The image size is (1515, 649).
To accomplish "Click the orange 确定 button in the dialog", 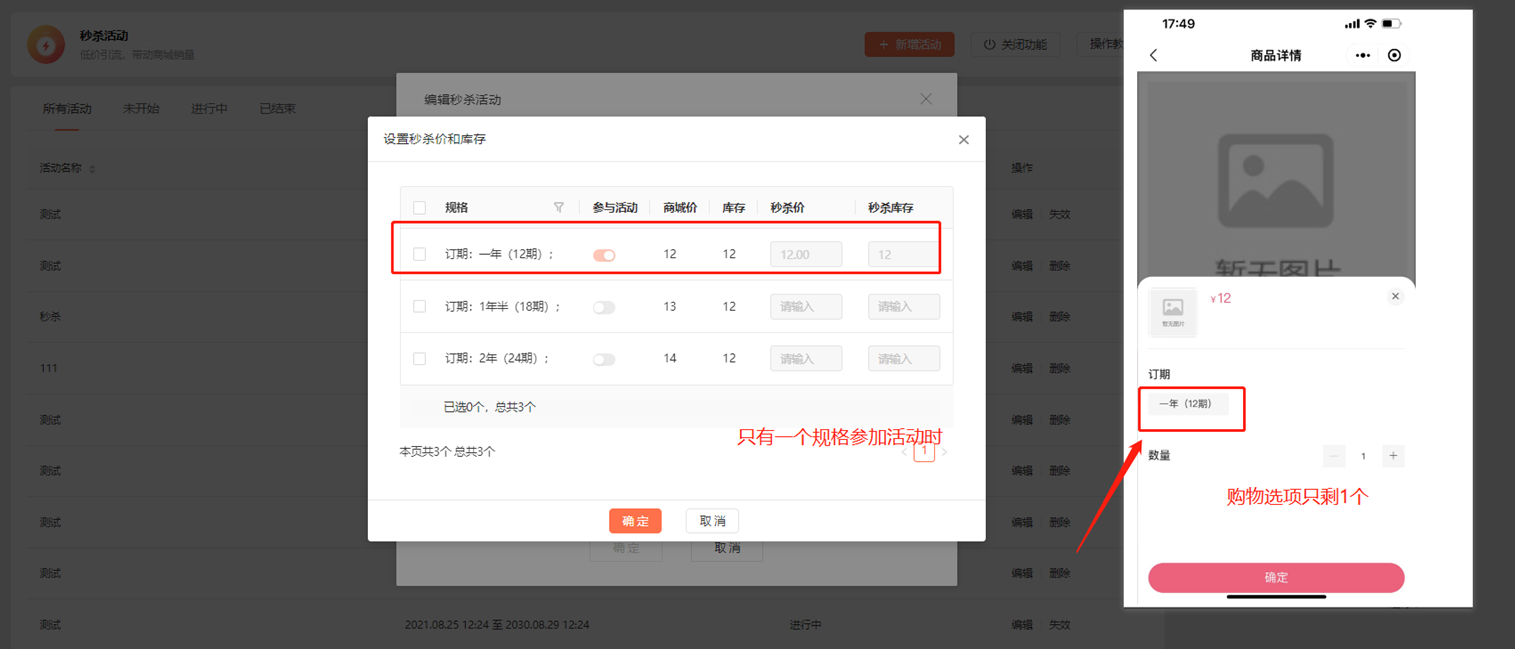I will coord(635,521).
